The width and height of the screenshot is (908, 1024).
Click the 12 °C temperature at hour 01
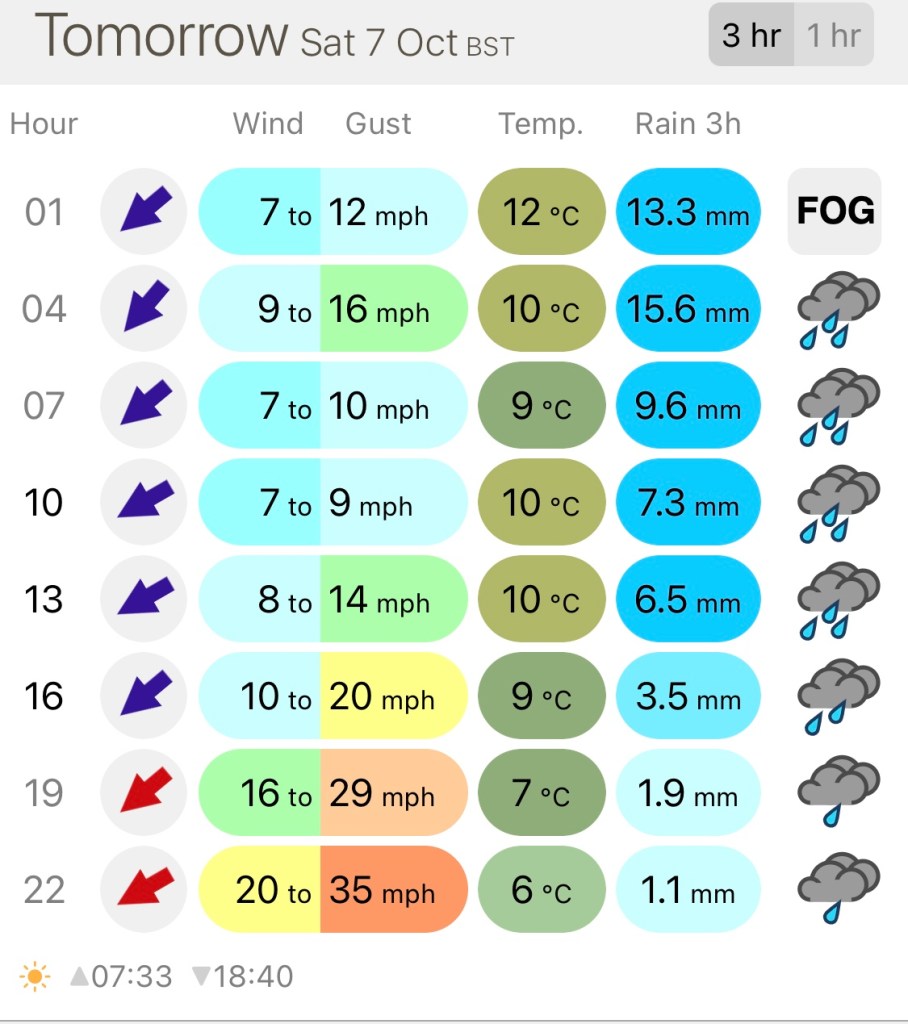coord(541,212)
